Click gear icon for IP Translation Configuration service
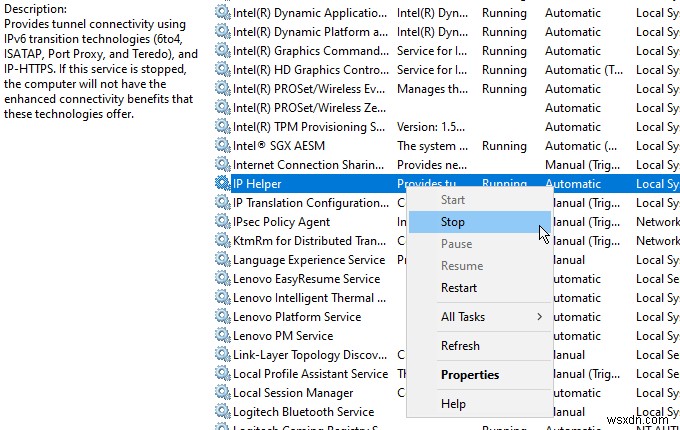 (x=222, y=203)
